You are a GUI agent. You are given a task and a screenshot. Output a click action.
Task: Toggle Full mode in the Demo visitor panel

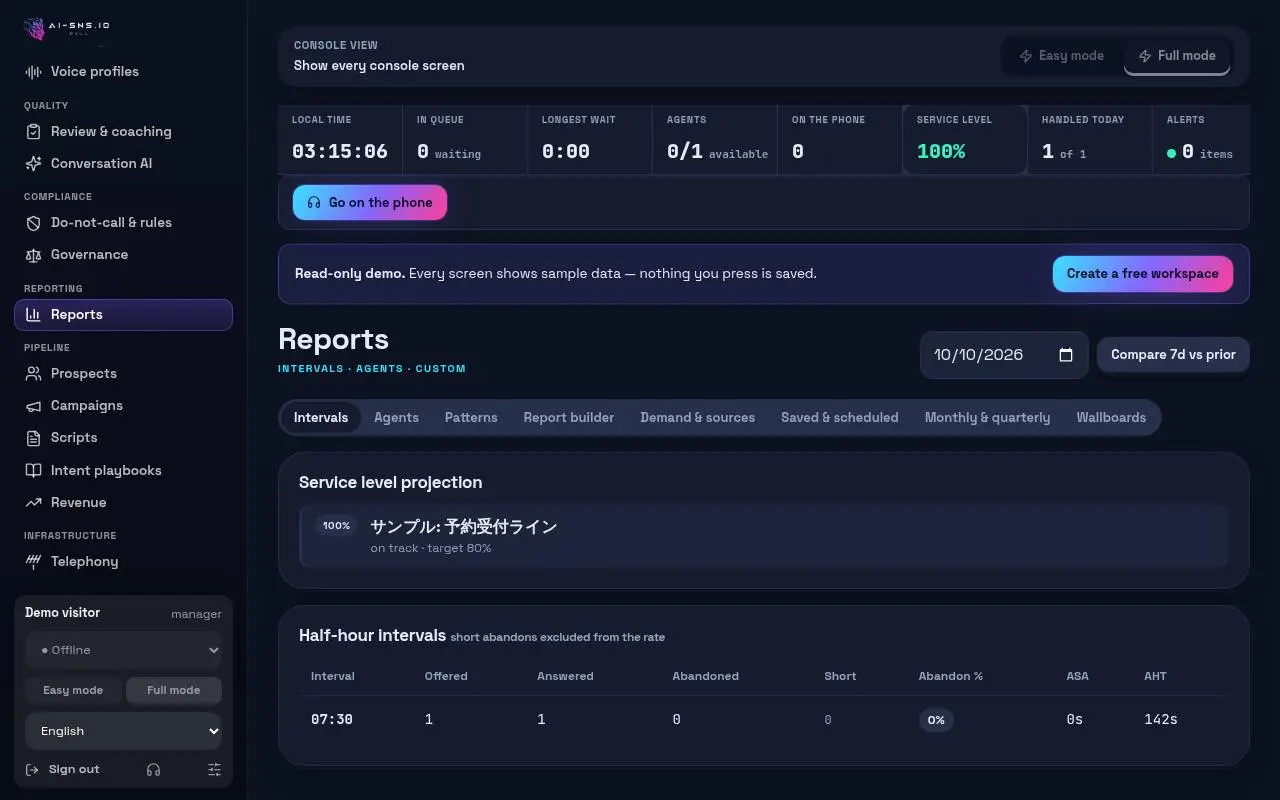tap(174, 691)
